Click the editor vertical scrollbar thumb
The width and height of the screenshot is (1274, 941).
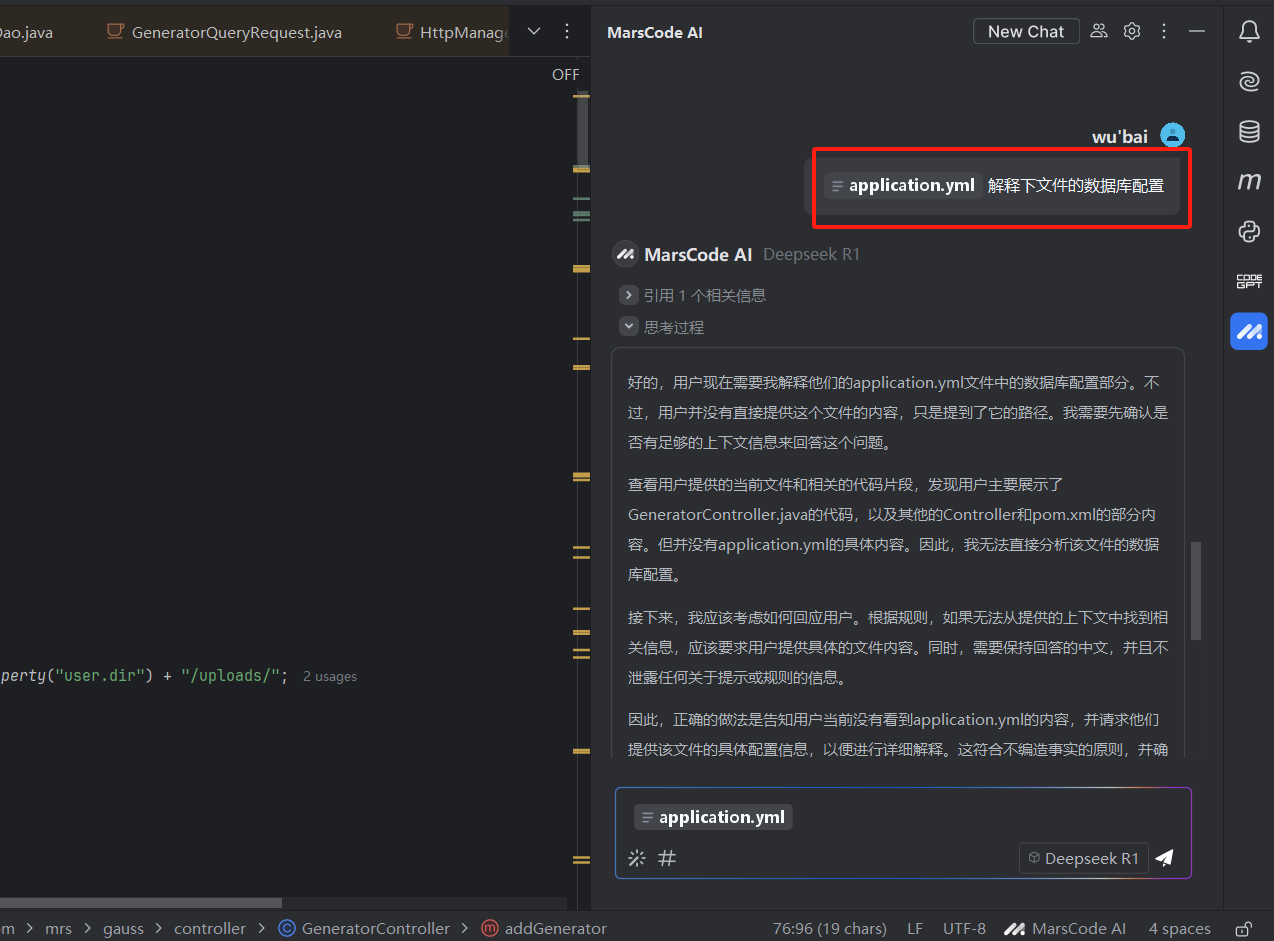pyautogui.click(x=582, y=128)
